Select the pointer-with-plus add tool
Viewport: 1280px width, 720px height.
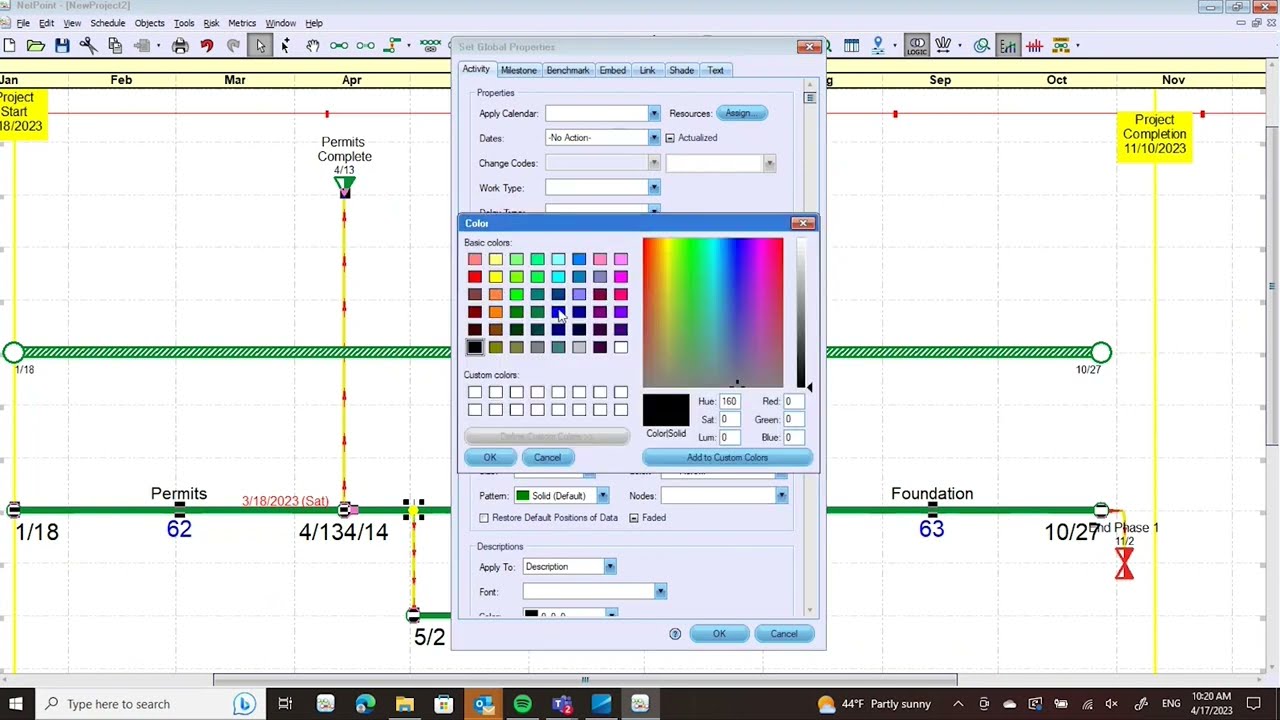click(x=286, y=45)
